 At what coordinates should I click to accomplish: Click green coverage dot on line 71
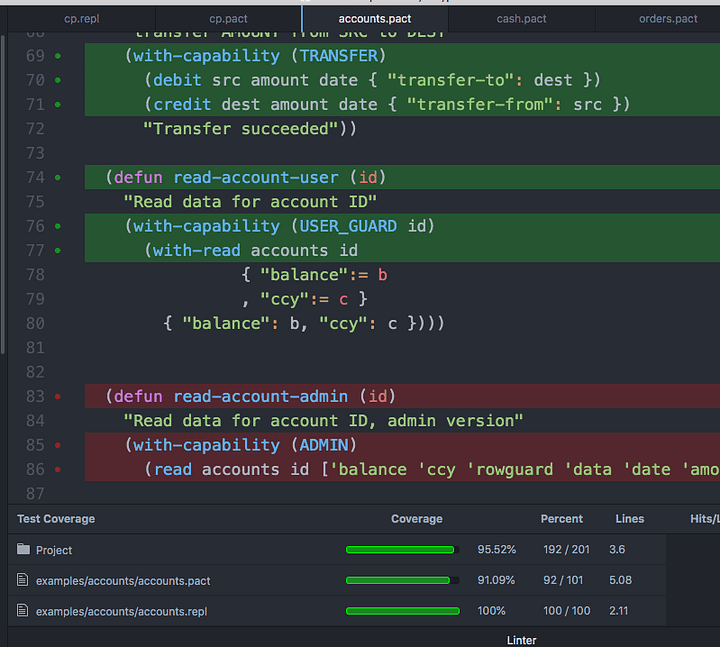(x=58, y=105)
